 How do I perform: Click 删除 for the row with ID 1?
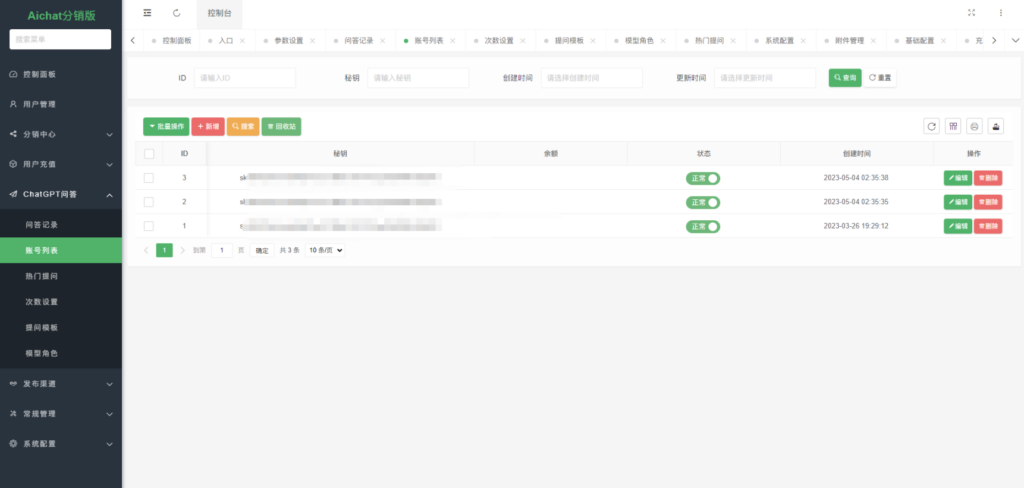[988, 227]
